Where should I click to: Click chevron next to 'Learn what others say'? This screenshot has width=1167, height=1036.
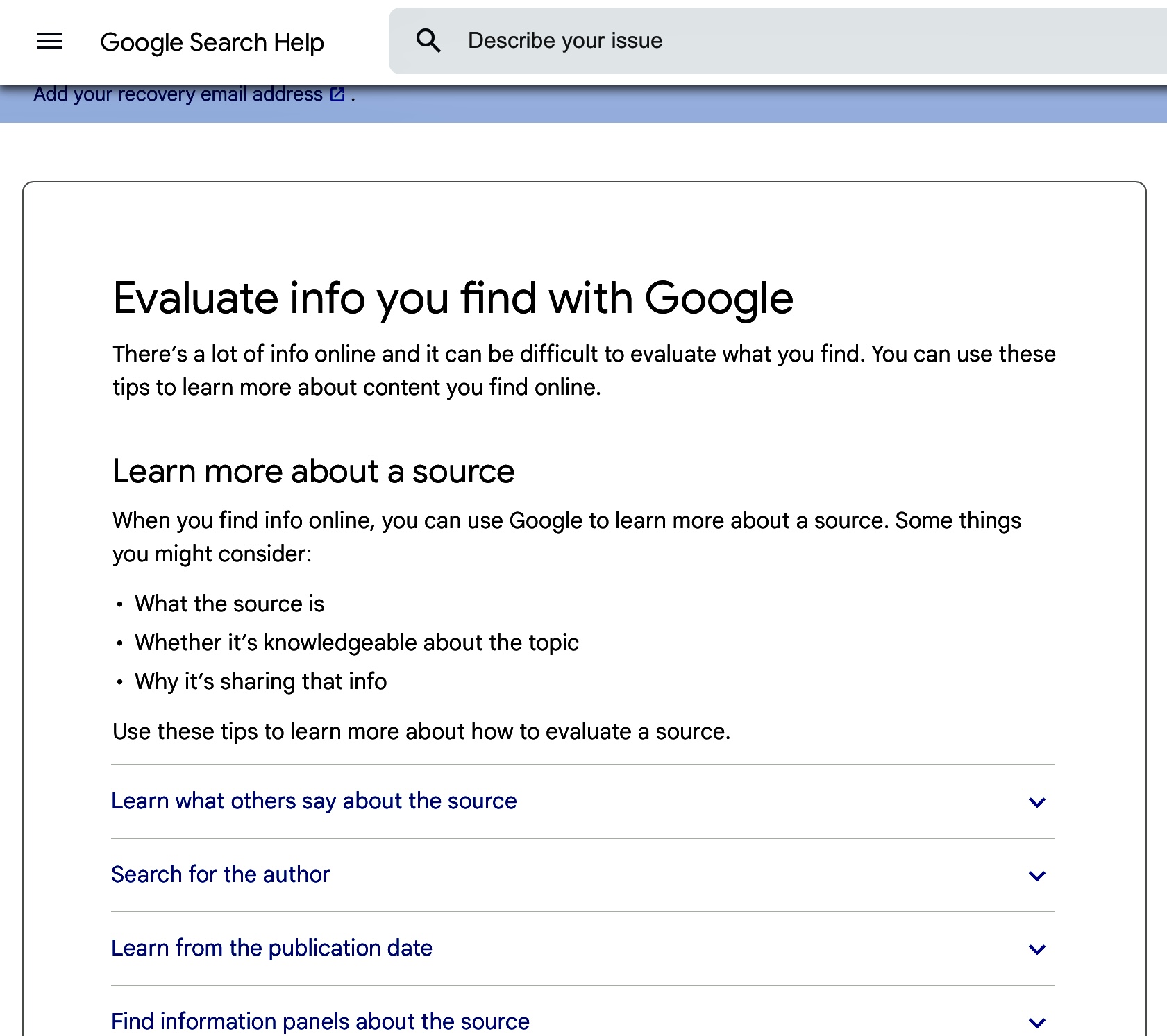[1036, 802]
